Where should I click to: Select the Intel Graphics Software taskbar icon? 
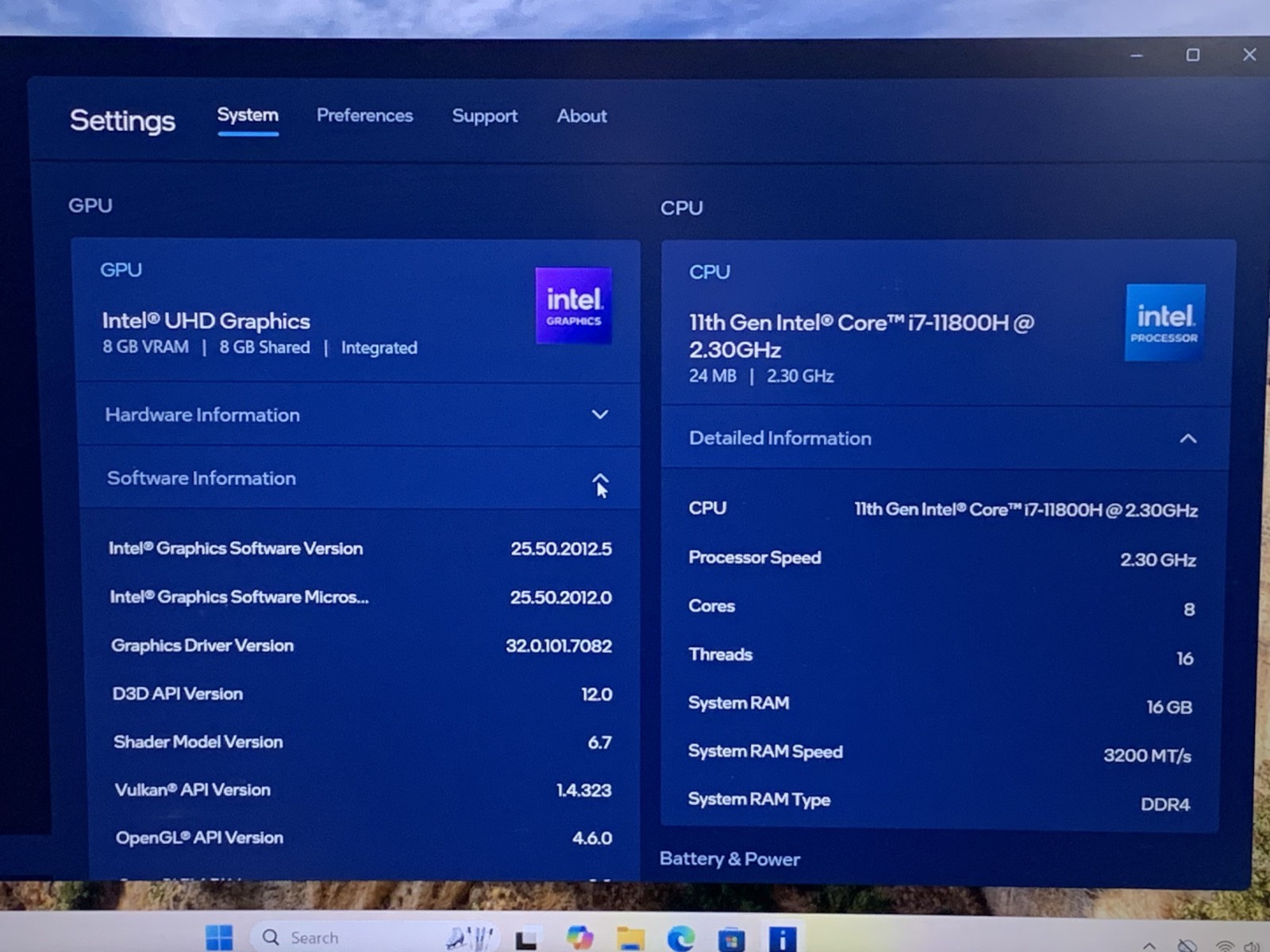[782, 939]
